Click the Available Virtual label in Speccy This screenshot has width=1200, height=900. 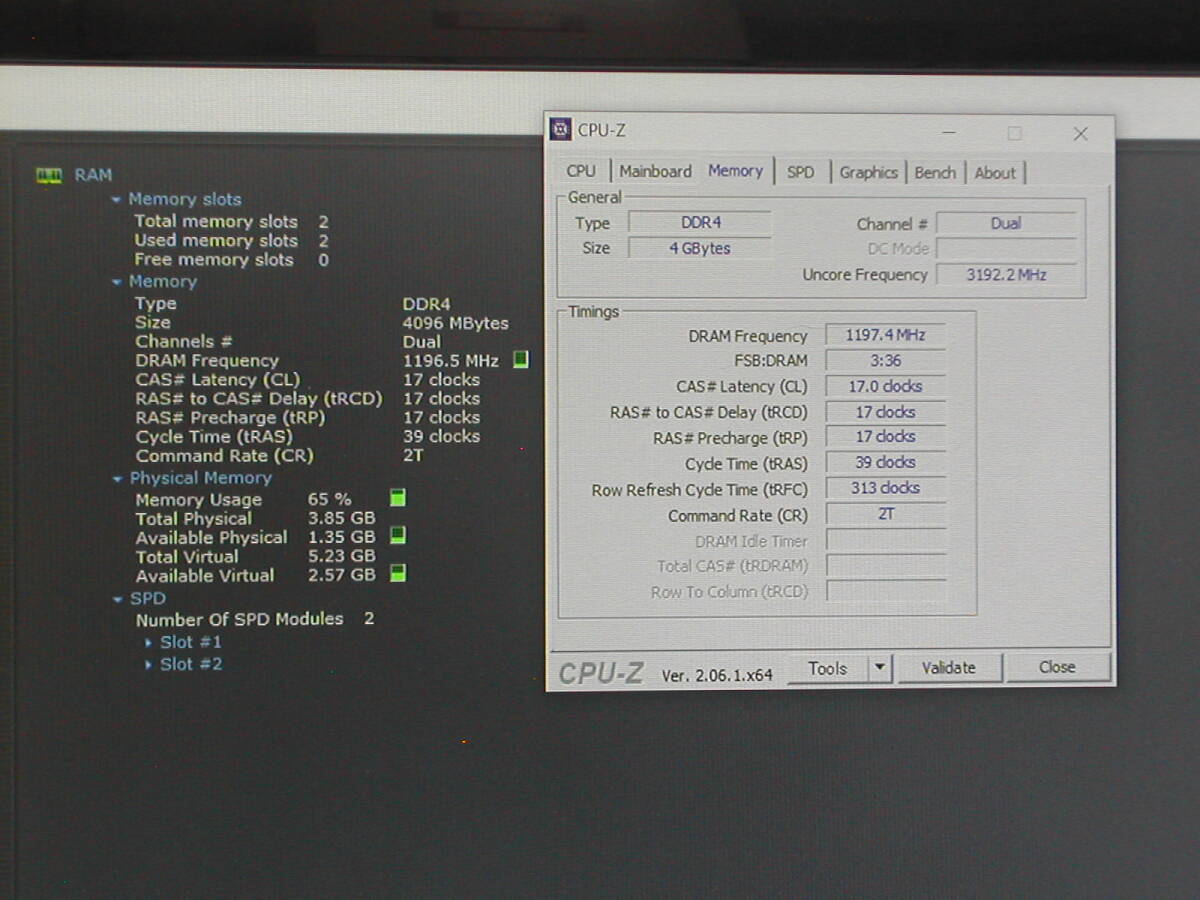click(x=205, y=576)
